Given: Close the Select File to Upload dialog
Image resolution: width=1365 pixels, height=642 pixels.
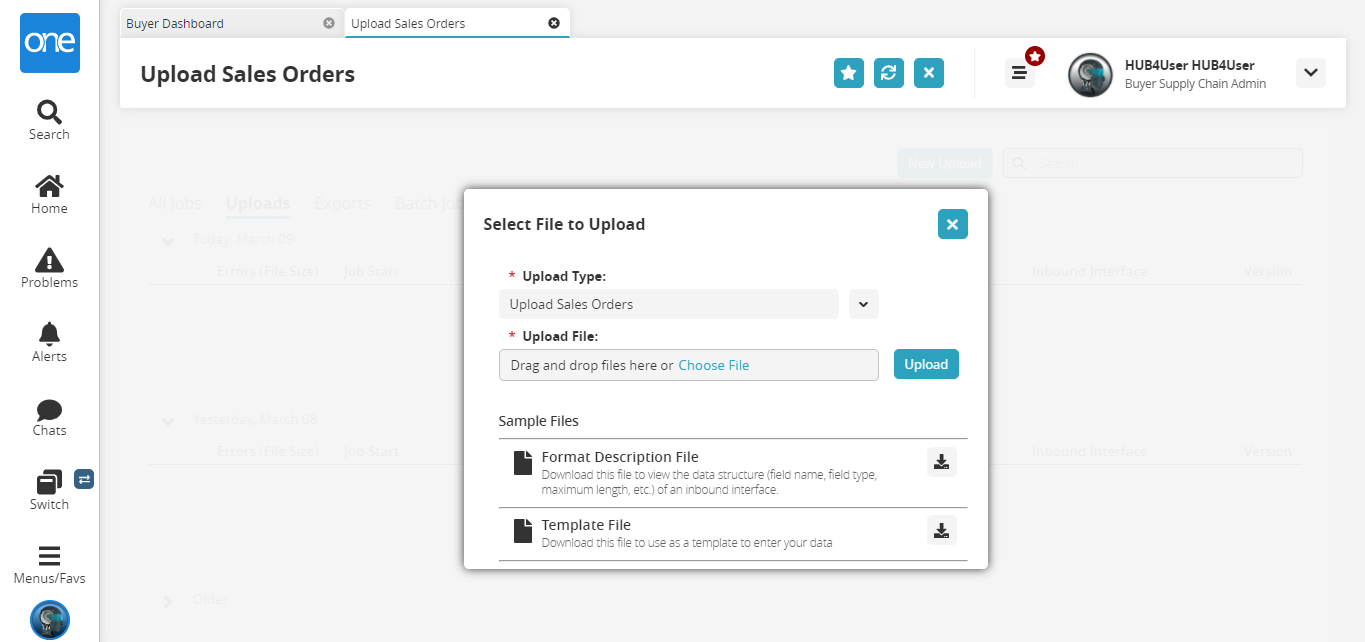Looking at the screenshot, I should pos(952,225).
